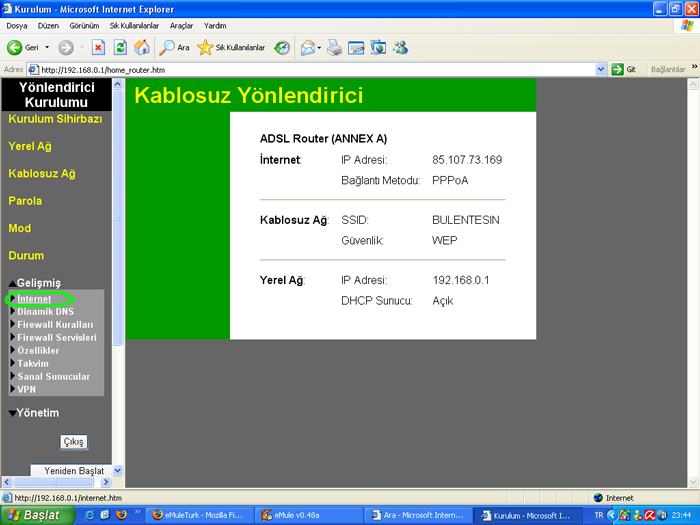Open the Kurulum Sihirbazı link
The width and height of the screenshot is (700, 525).
(x=55, y=119)
